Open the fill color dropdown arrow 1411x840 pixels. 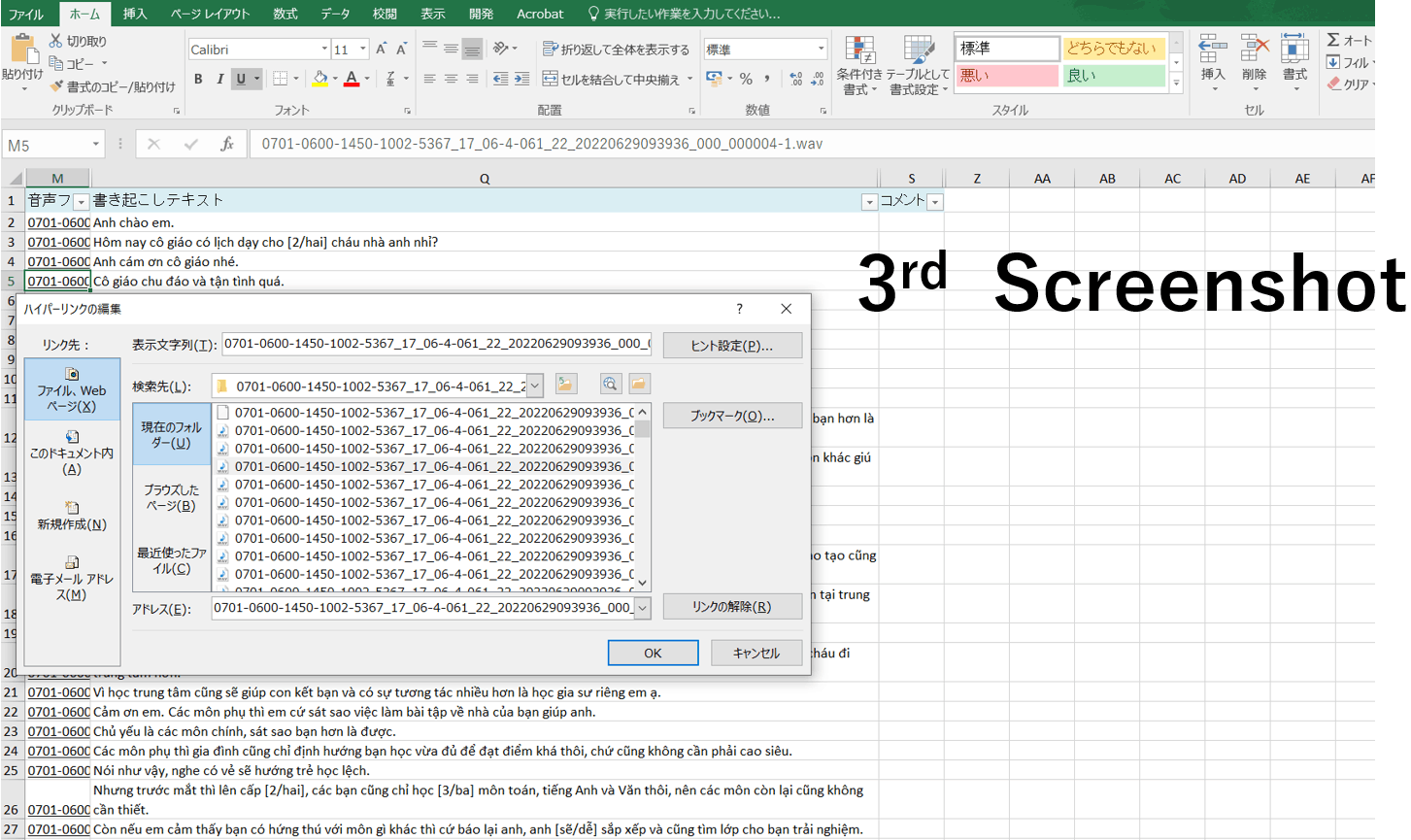(x=335, y=79)
